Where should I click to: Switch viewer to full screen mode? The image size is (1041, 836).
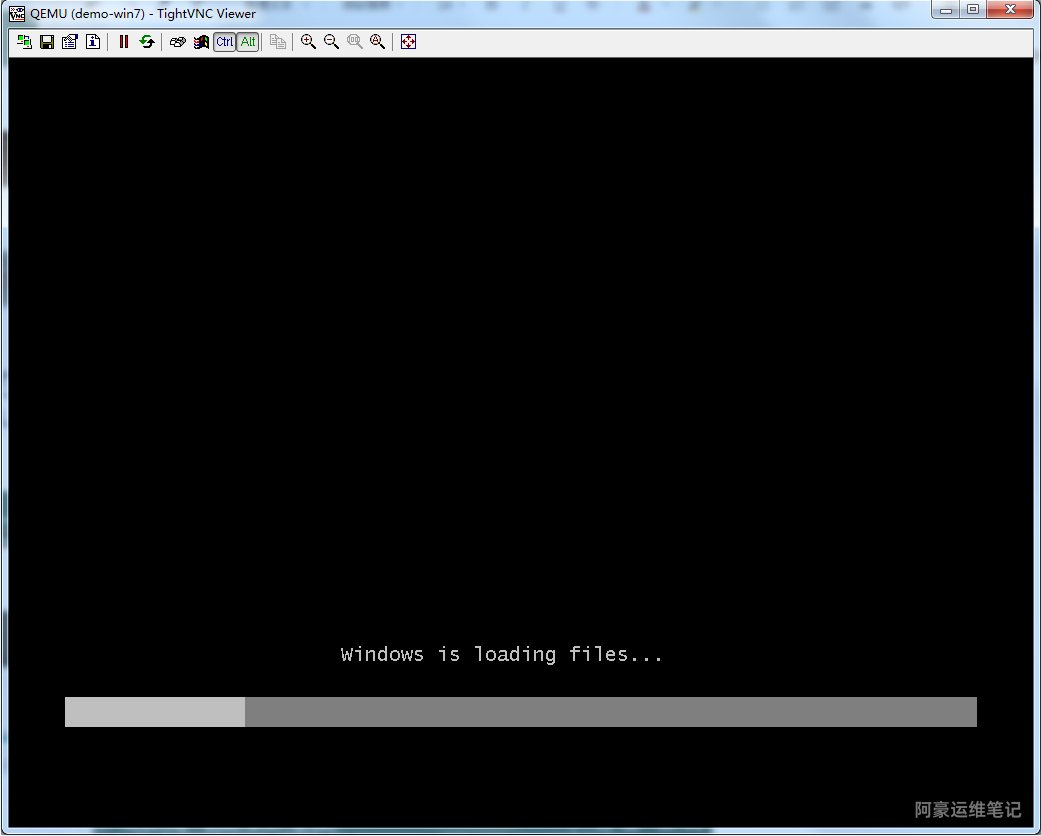408,42
